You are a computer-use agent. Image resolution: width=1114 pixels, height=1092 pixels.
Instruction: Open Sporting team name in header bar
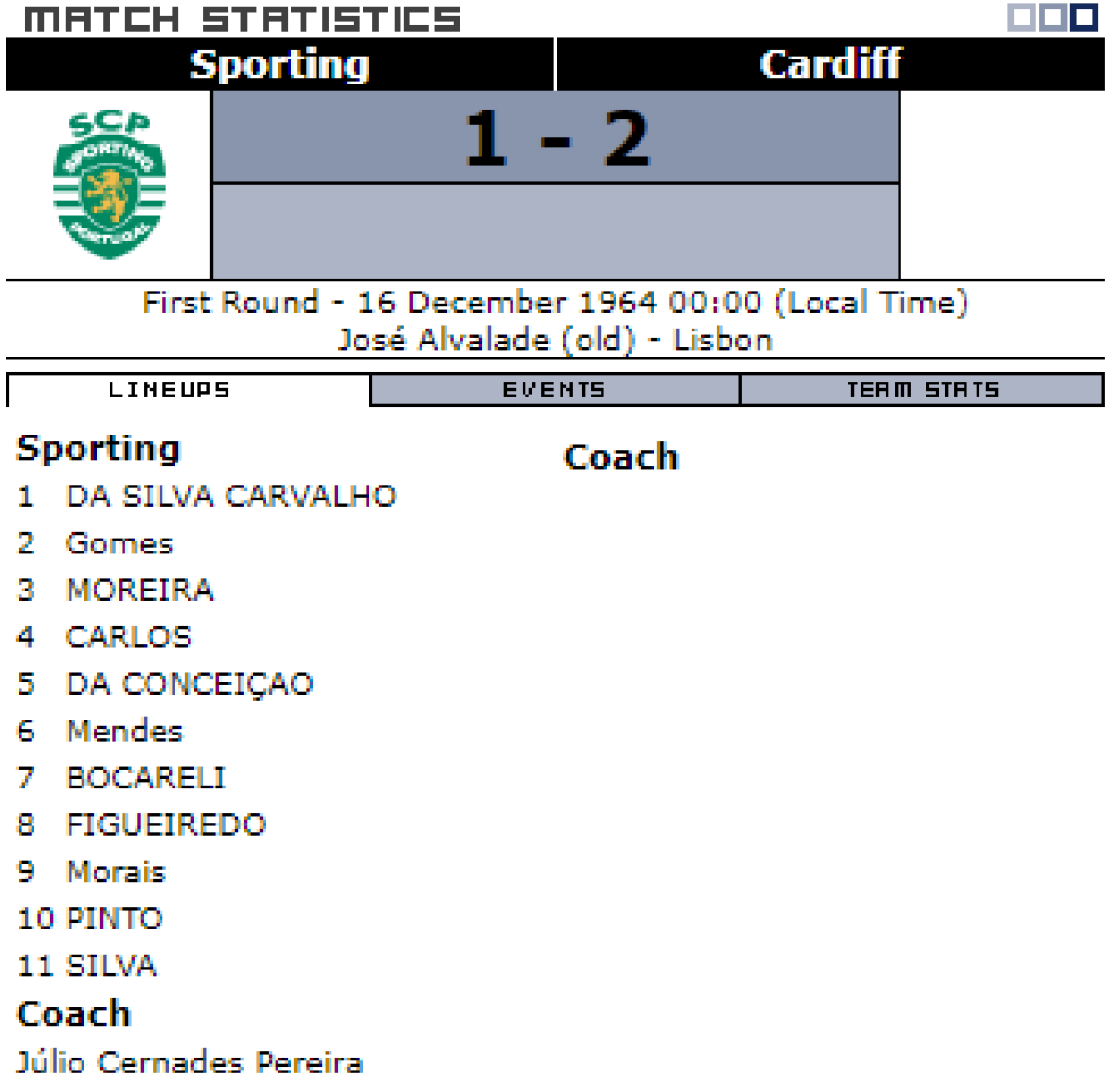tap(279, 64)
